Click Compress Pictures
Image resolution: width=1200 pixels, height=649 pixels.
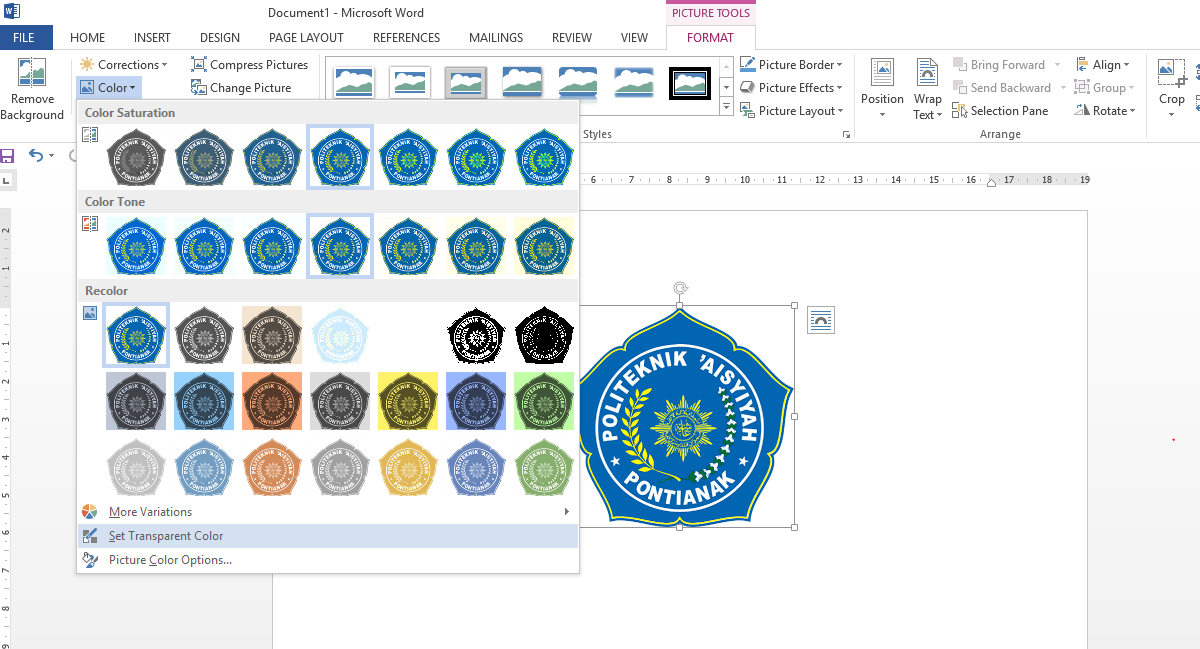pos(249,65)
